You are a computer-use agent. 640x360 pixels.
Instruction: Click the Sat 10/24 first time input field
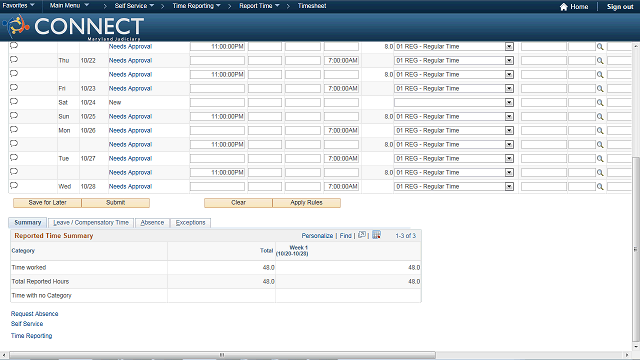[x=217, y=102]
